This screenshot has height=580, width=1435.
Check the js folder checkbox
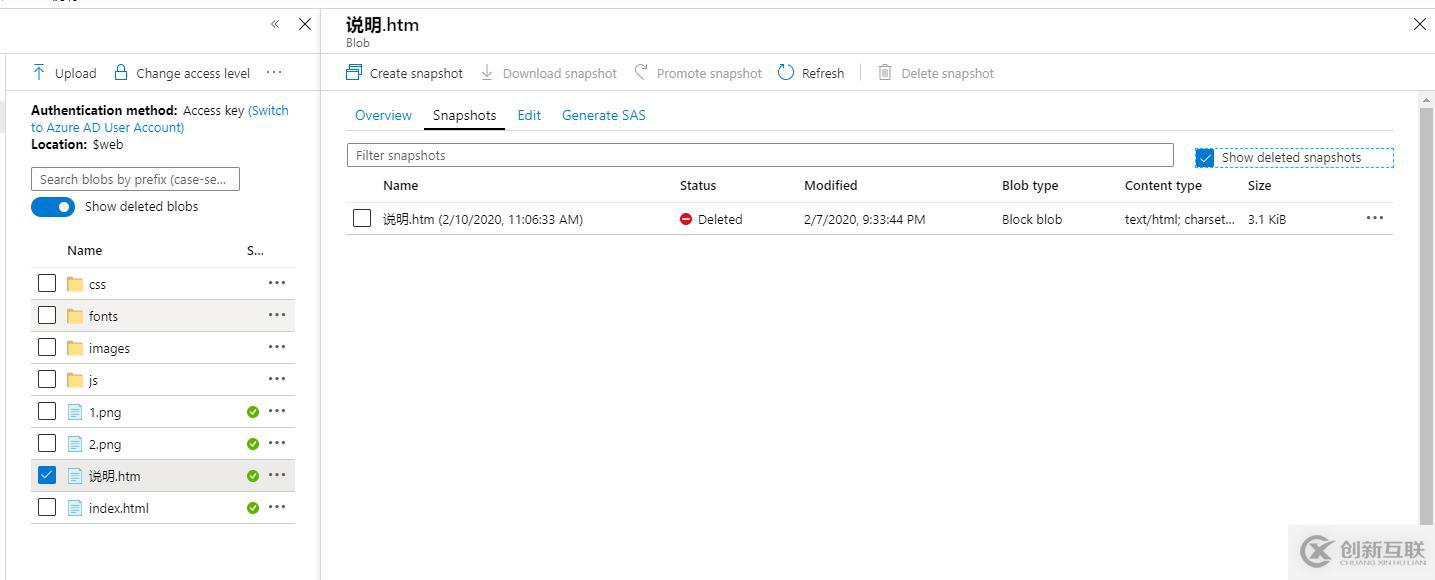pos(47,379)
